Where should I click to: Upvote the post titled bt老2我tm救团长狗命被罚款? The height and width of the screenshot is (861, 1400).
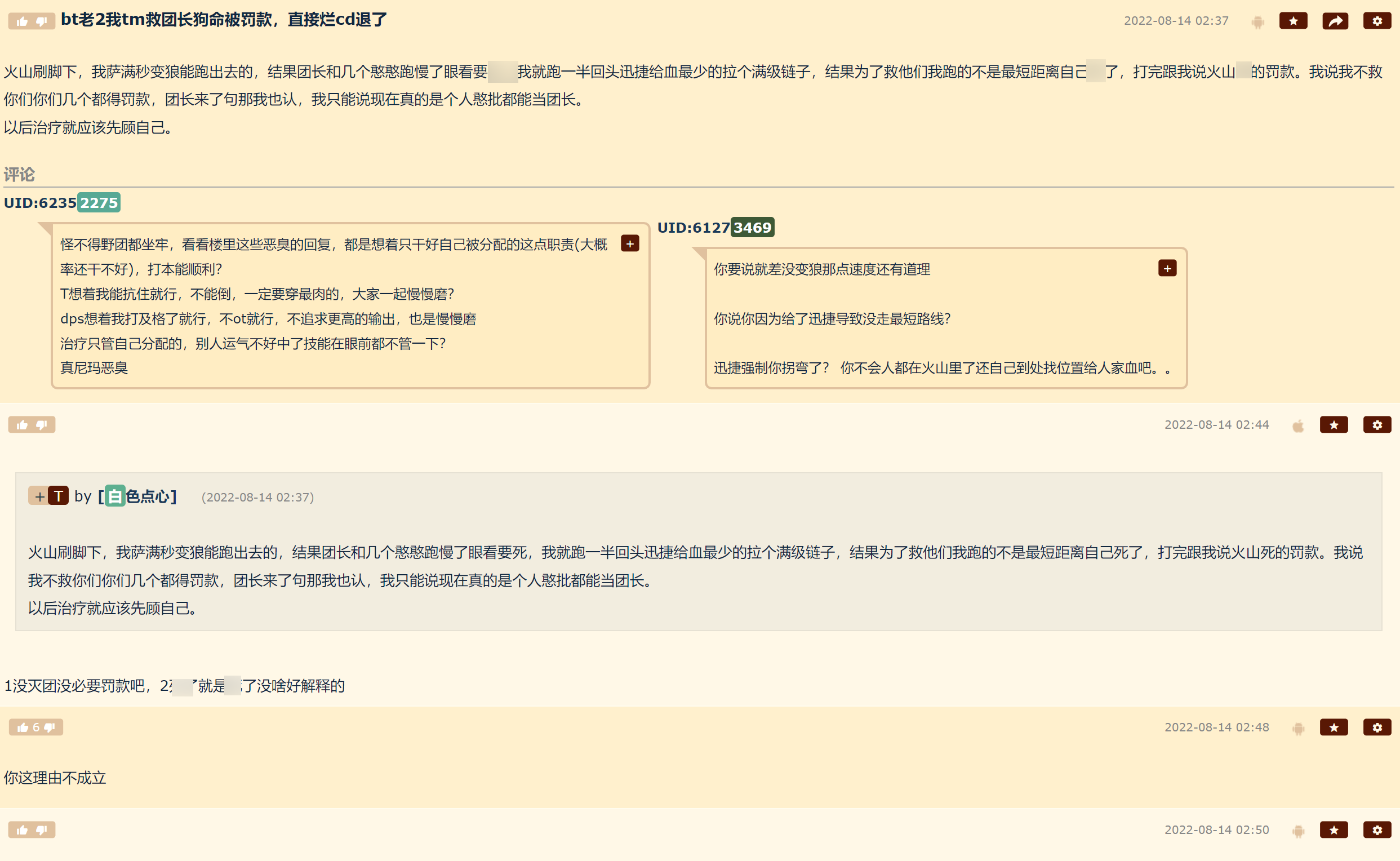coord(22,21)
